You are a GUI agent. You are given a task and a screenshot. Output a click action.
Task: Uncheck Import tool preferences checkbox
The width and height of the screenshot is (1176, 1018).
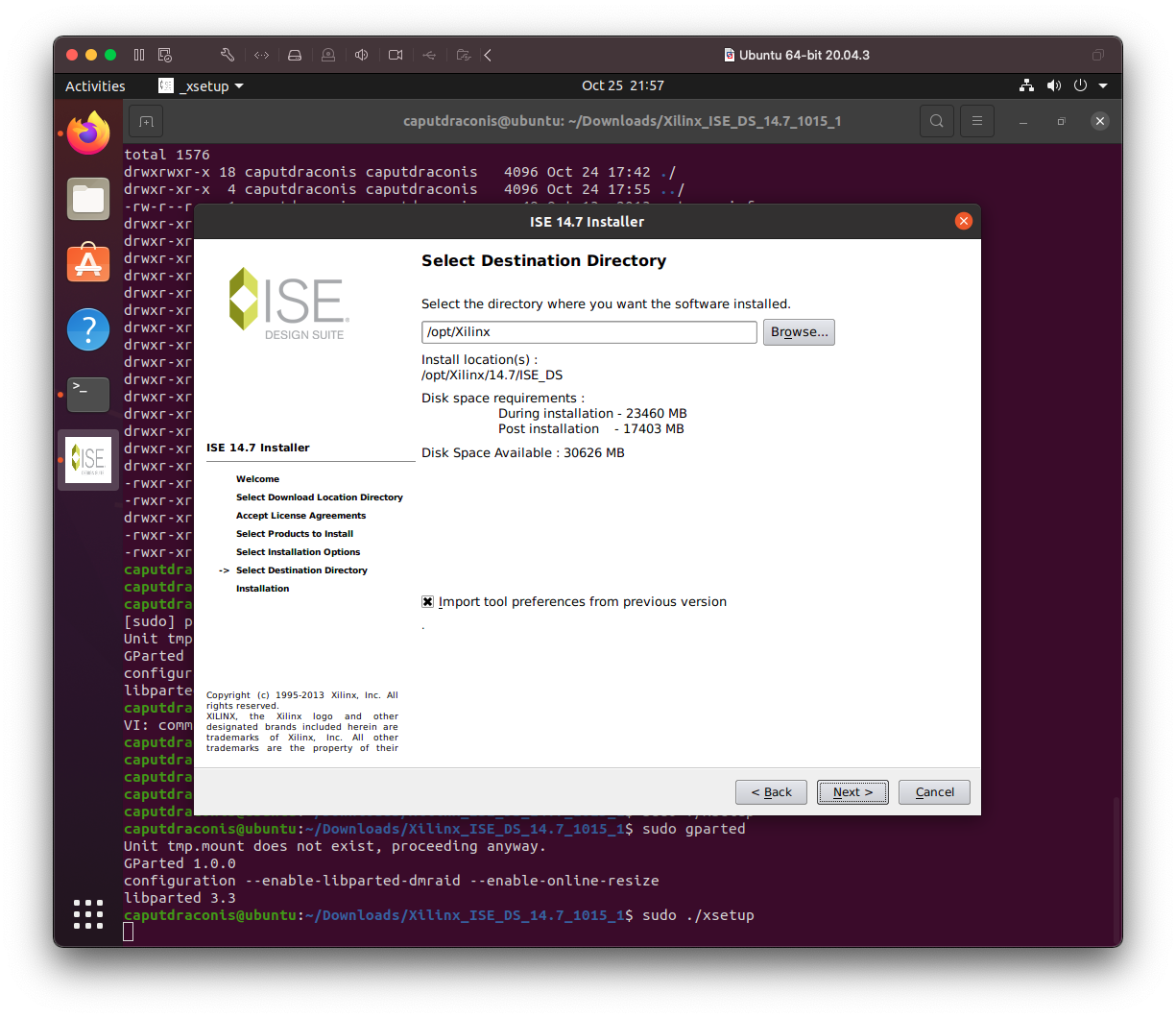[x=428, y=602]
